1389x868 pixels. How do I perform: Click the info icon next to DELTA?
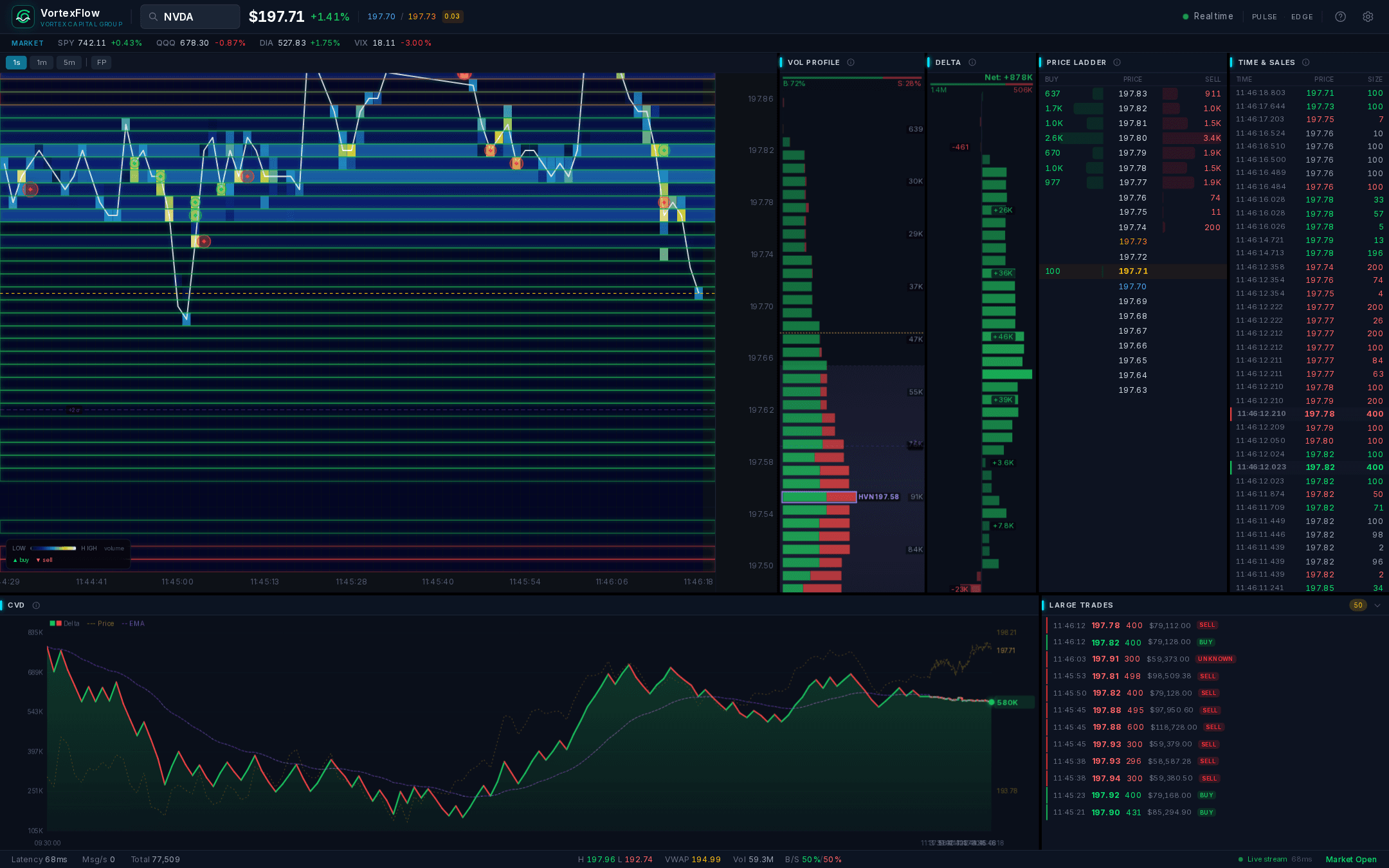[x=972, y=62]
